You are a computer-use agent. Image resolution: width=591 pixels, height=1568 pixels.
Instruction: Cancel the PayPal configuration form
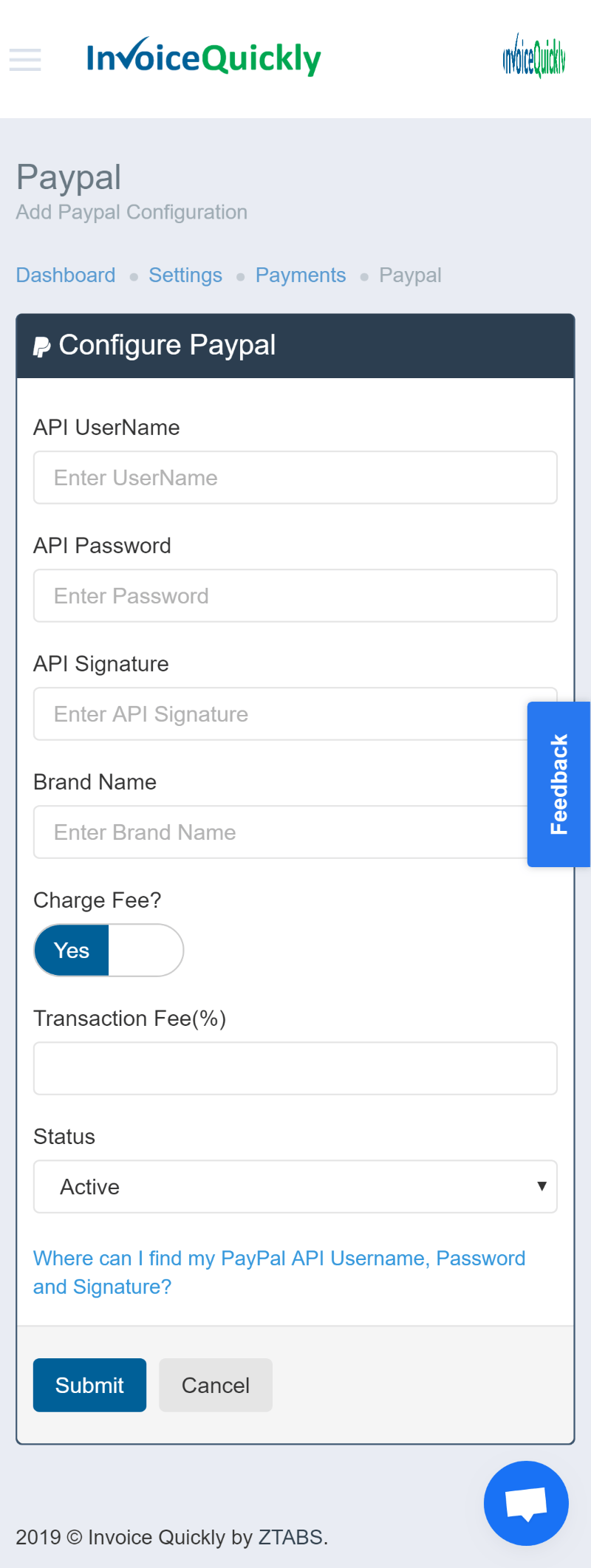[216, 1385]
